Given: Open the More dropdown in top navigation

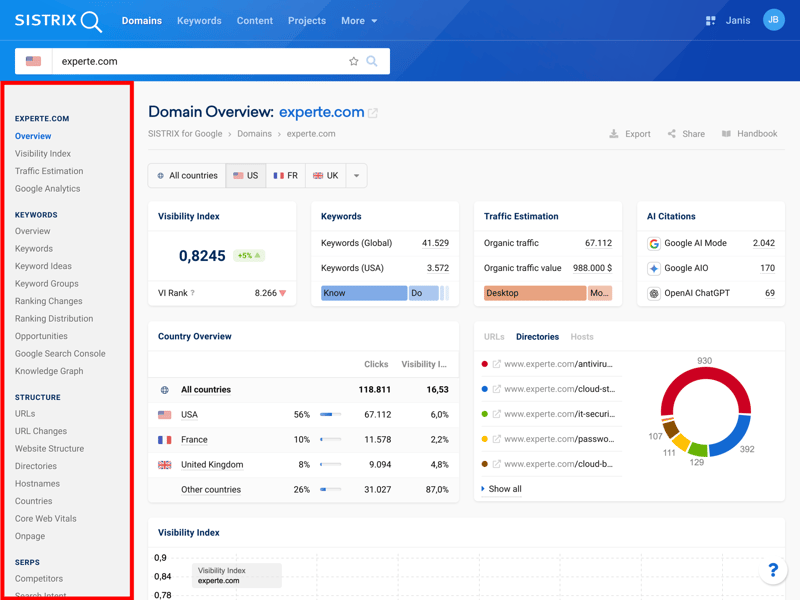Looking at the screenshot, I should pos(359,20).
